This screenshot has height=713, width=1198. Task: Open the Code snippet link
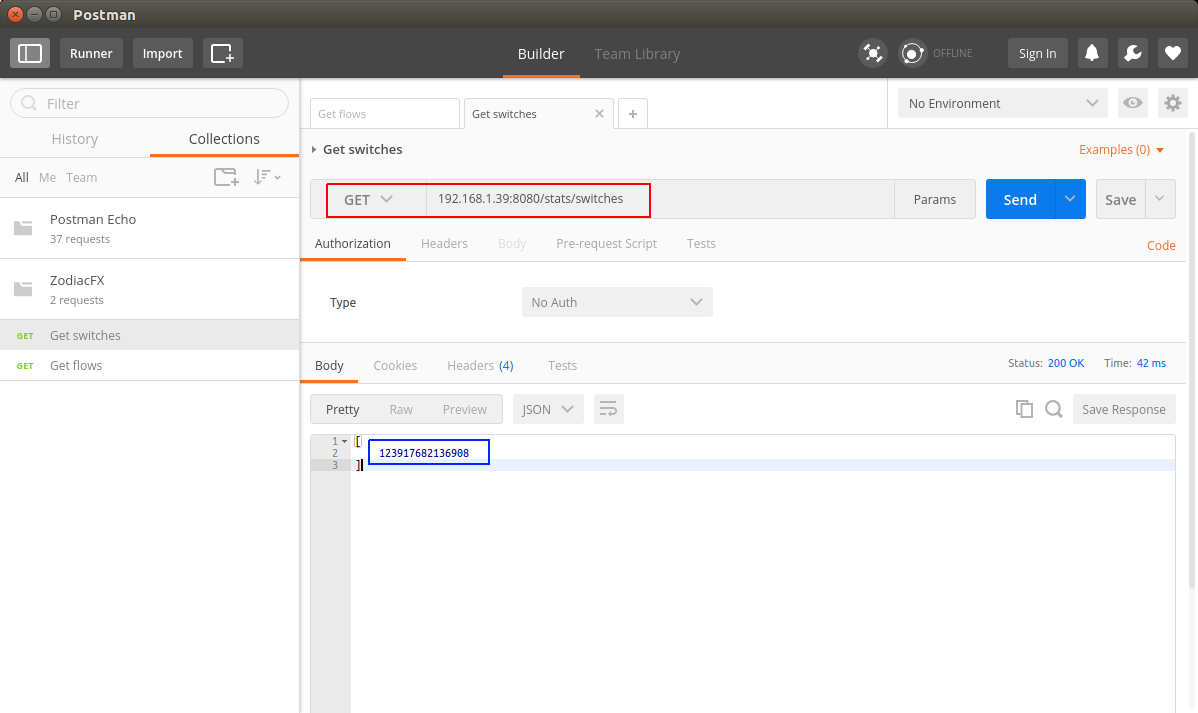coord(1161,245)
